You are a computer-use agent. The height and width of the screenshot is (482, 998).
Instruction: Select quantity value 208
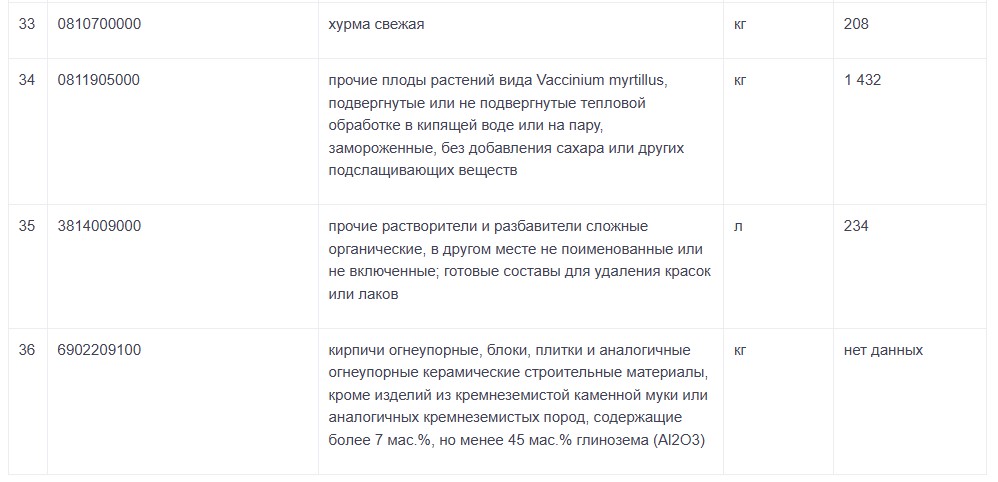coord(856,24)
